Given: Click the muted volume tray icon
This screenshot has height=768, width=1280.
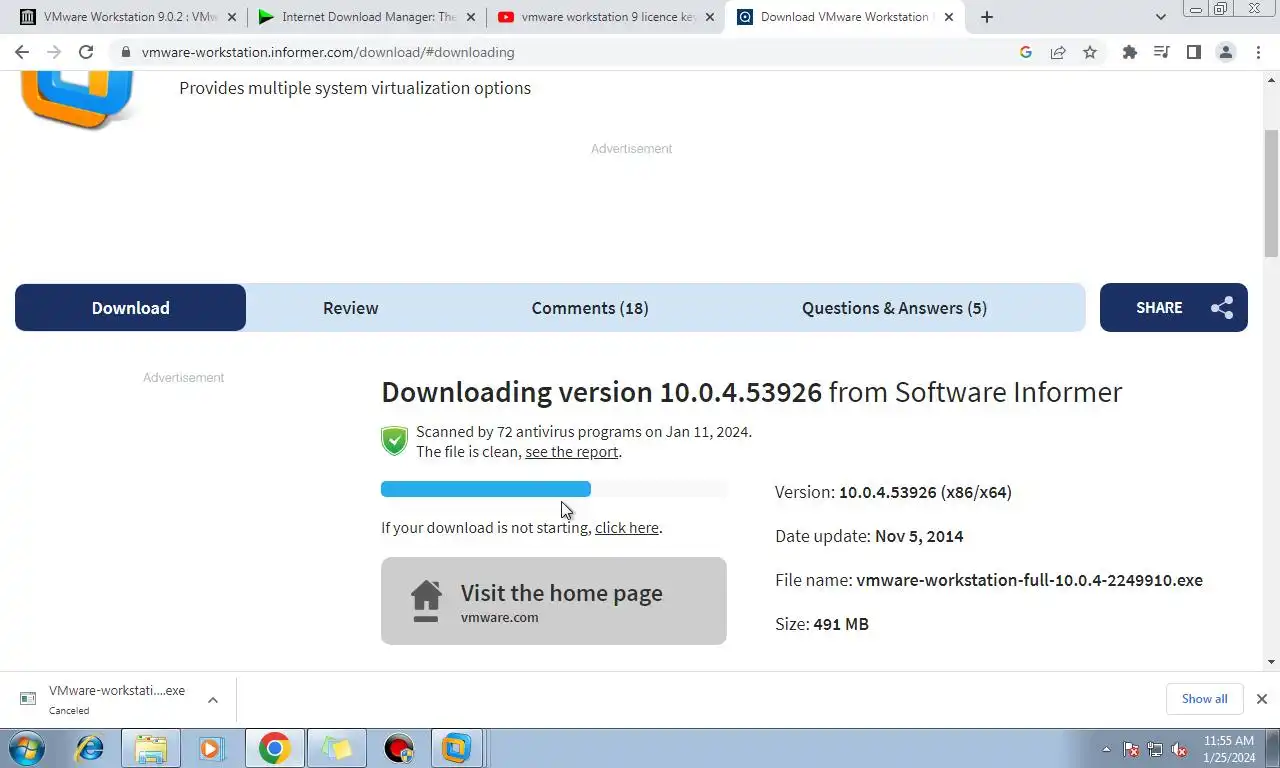Looking at the screenshot, I should (1179, 749).
